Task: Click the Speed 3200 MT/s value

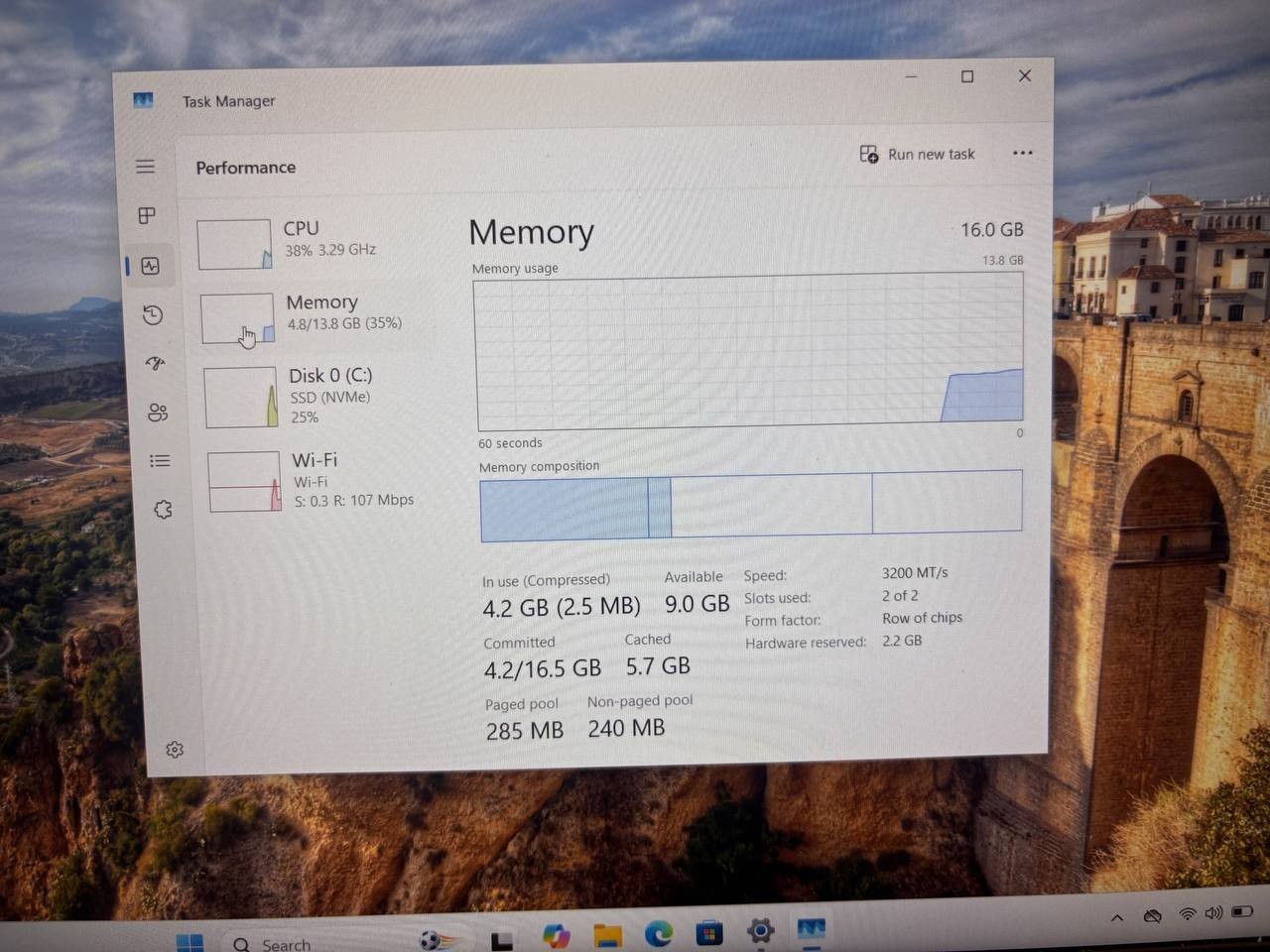Action: (915, 572)
